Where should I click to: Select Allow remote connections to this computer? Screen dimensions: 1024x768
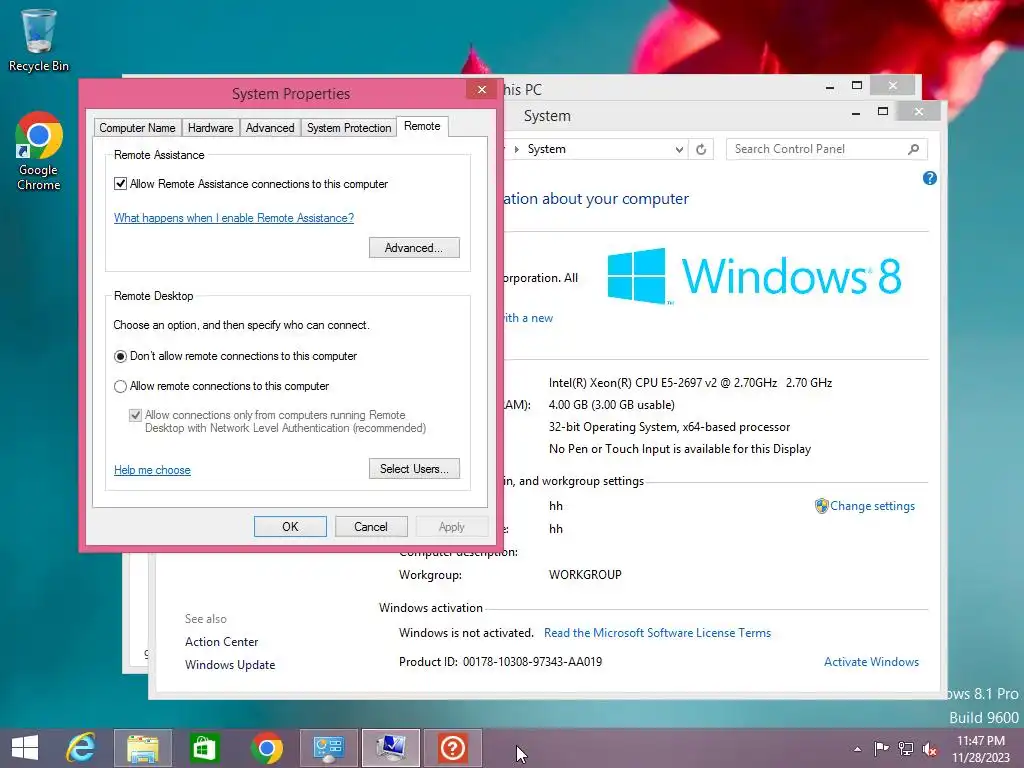(120, 386)
